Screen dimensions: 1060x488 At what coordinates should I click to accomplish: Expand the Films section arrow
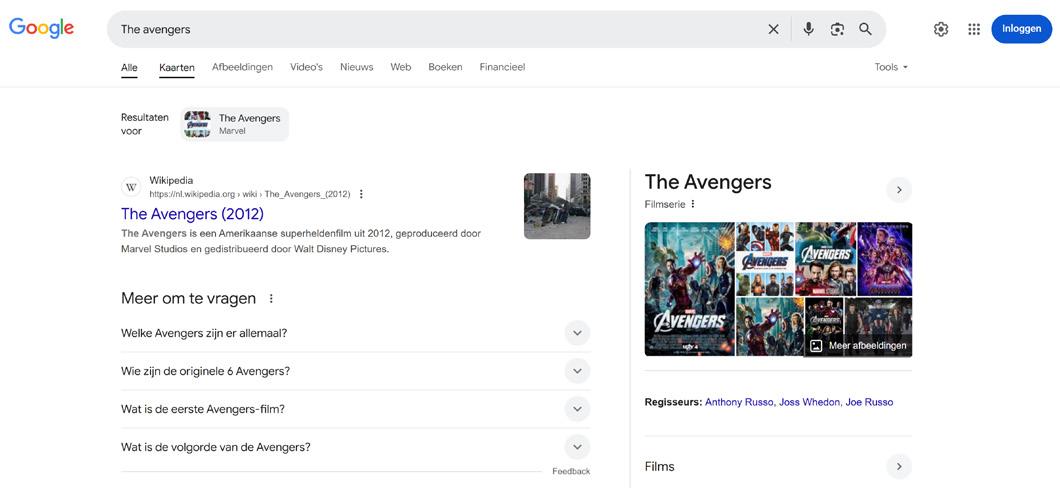[899, 466]
